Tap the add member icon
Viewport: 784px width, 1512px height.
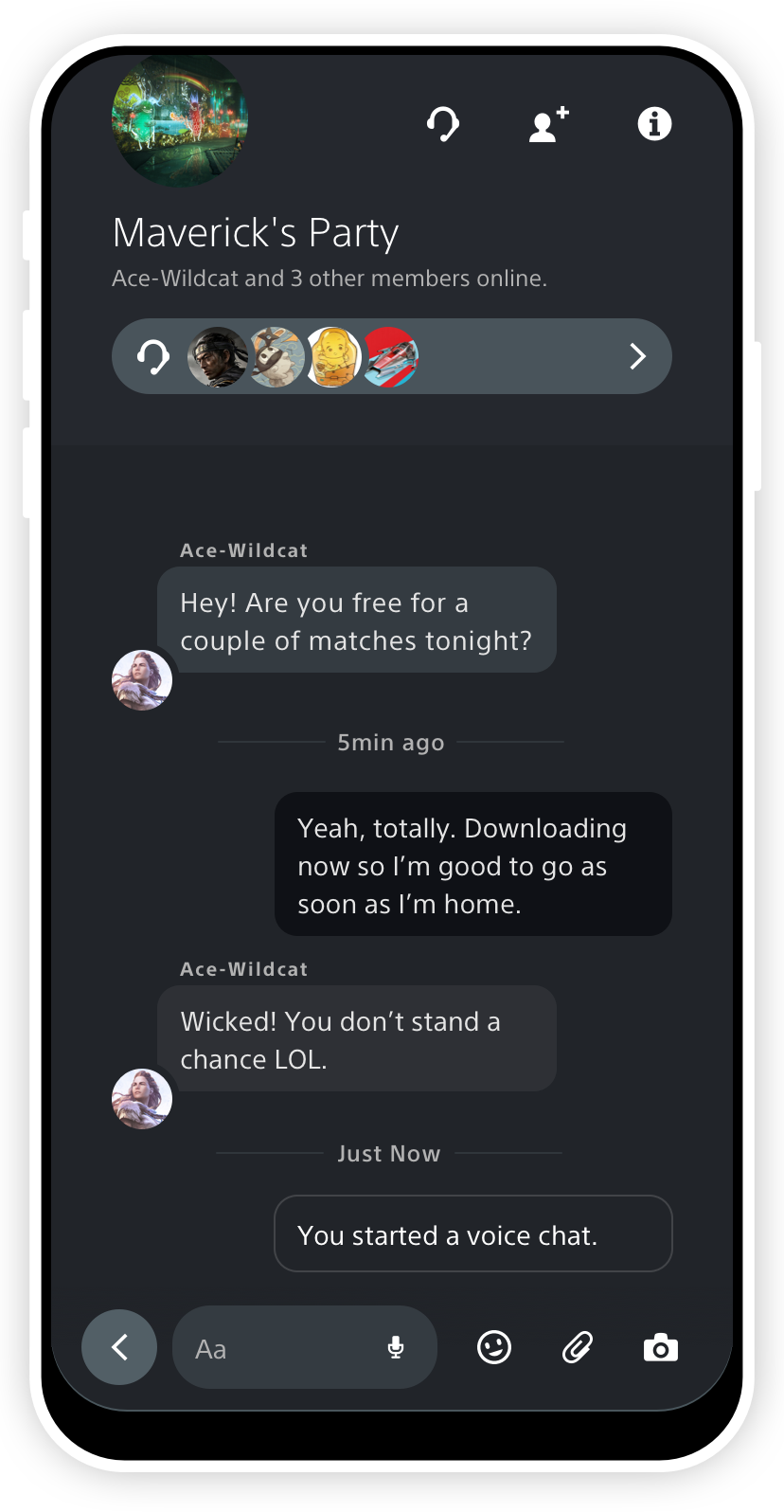(x=548, y=124)
